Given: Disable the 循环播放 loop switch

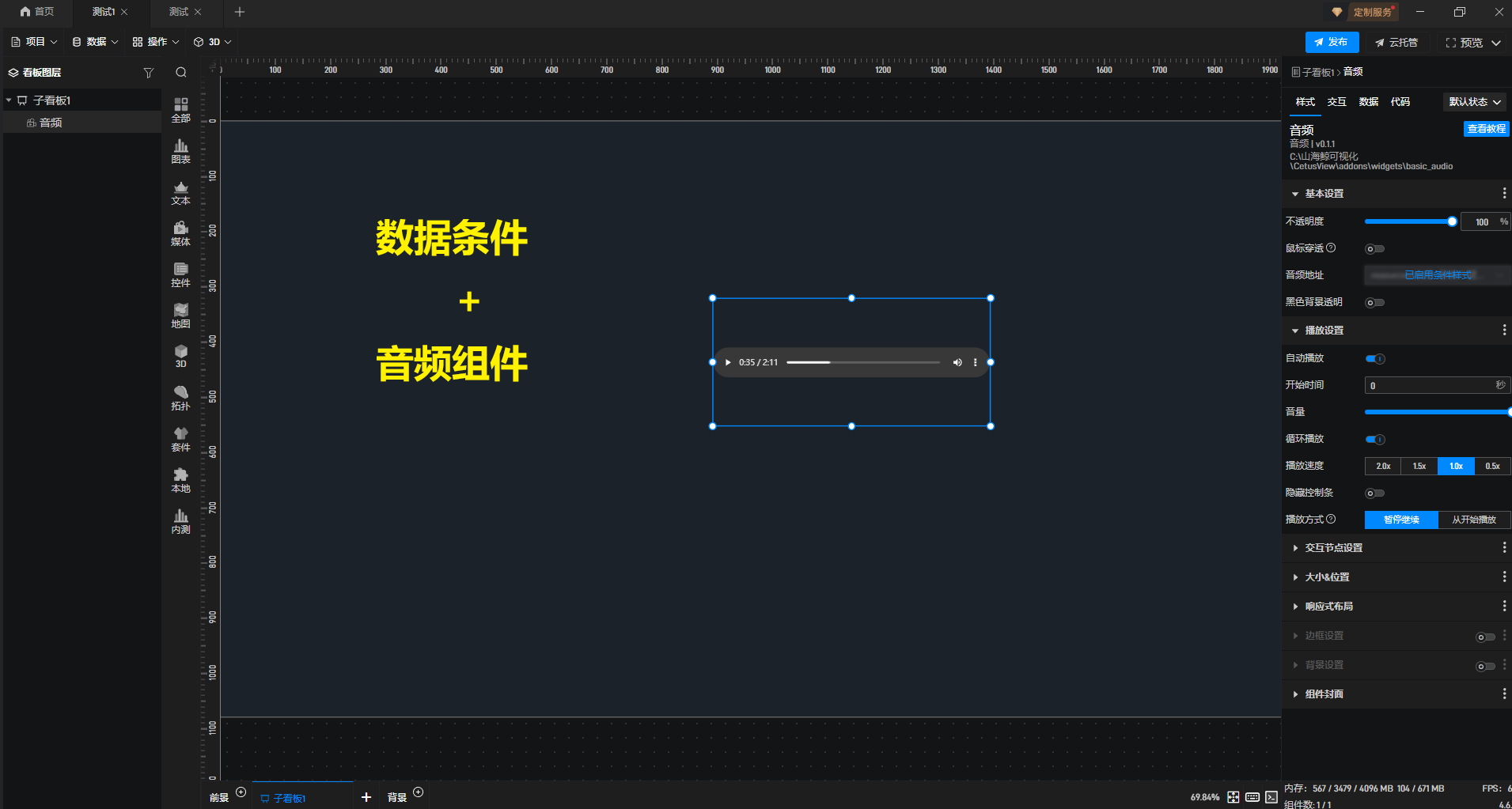Looking at the screenshot, I should [1375, 440].
